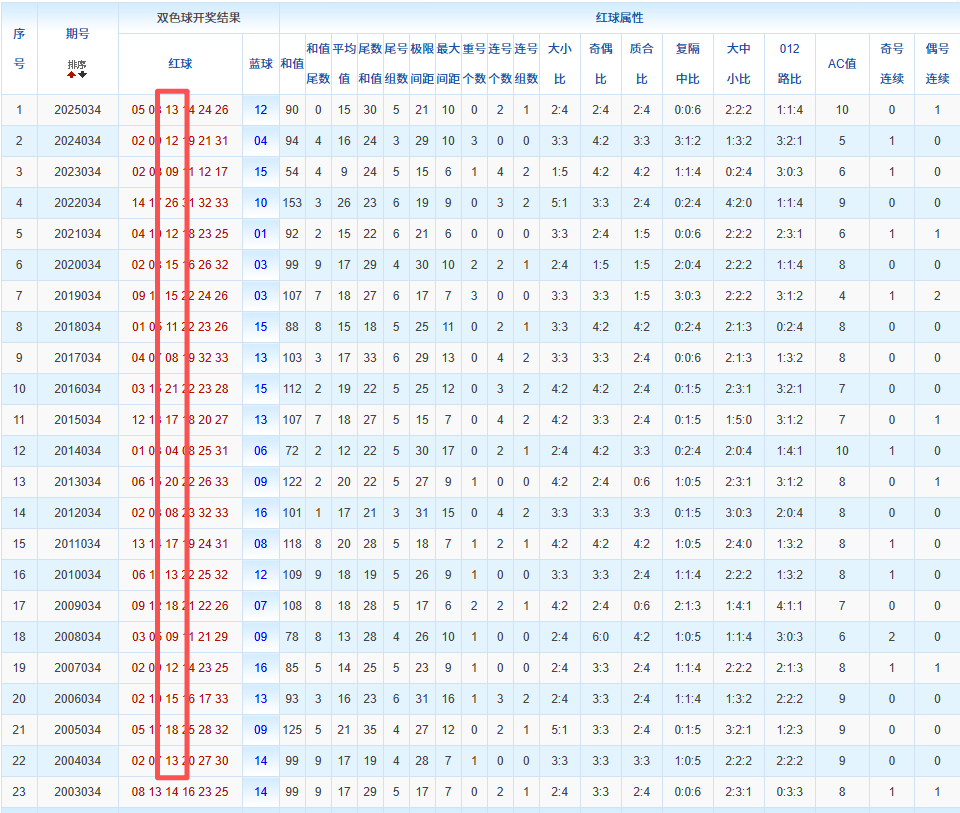The image size is (960, 813).
Task: Select the 红球属性 group header
Action: pyautogui.click(x=619, y=18)
